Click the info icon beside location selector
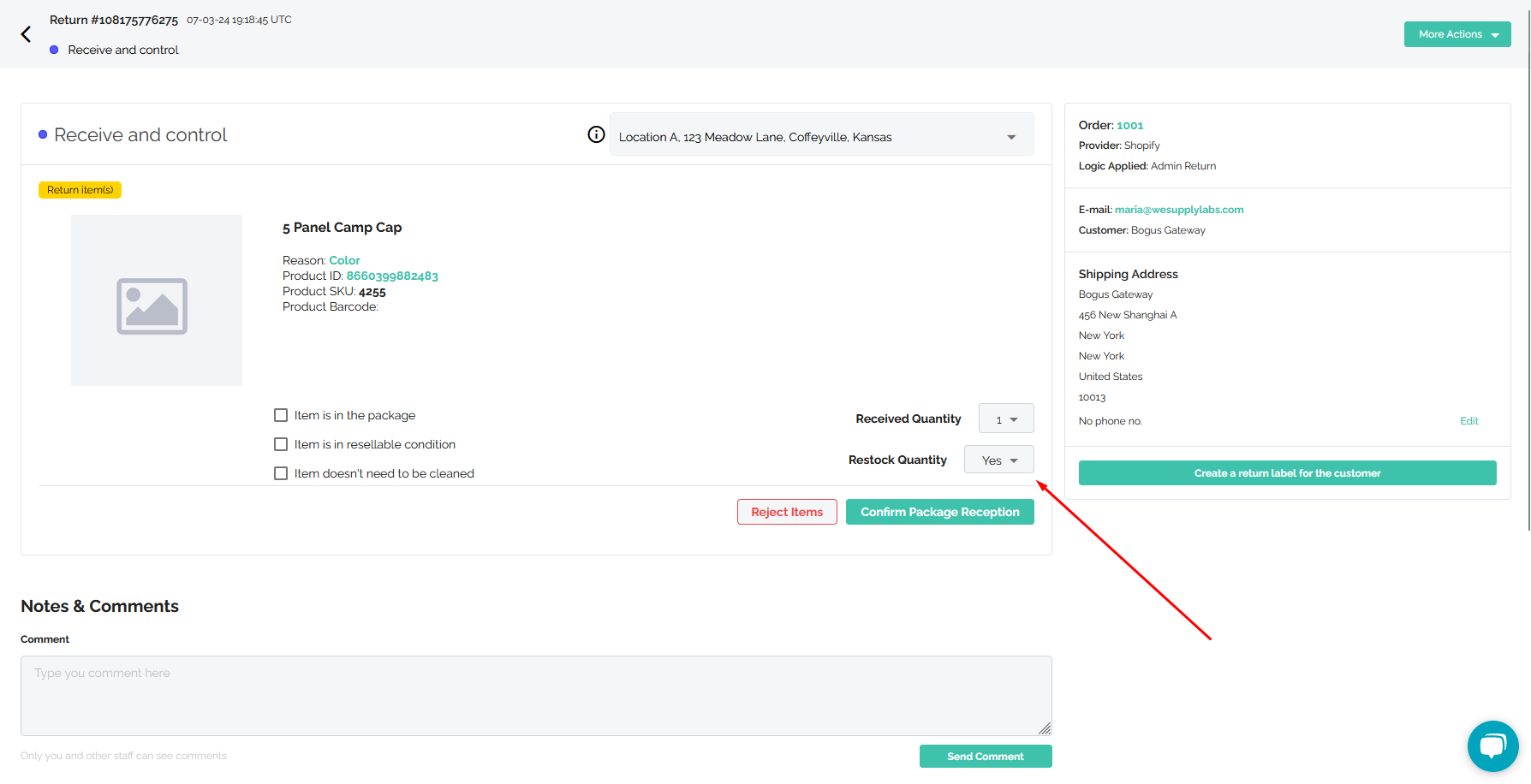Screen dimensions: 1531x784 coord(596,134)
